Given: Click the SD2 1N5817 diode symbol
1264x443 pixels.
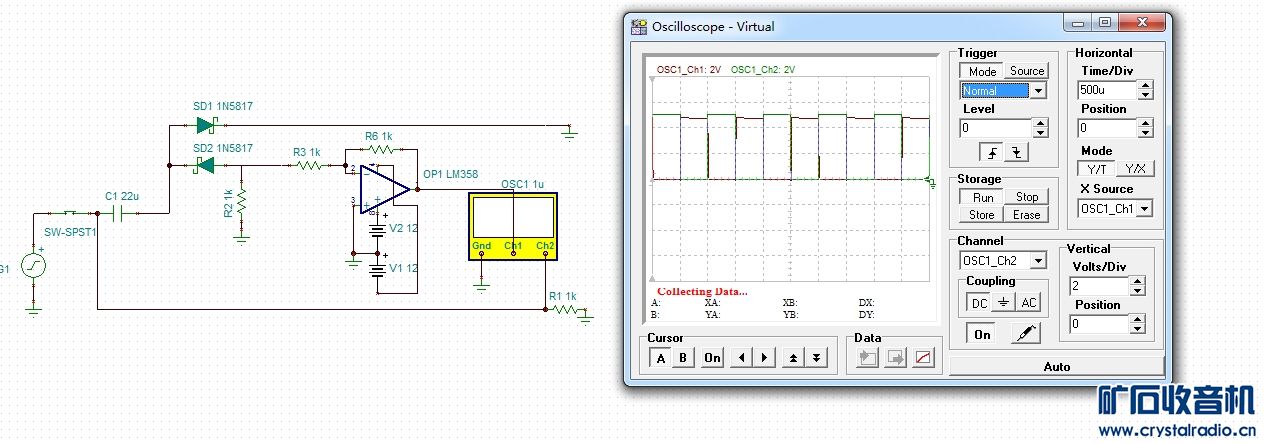Looking at the screenshot, I should pos(204,165).
